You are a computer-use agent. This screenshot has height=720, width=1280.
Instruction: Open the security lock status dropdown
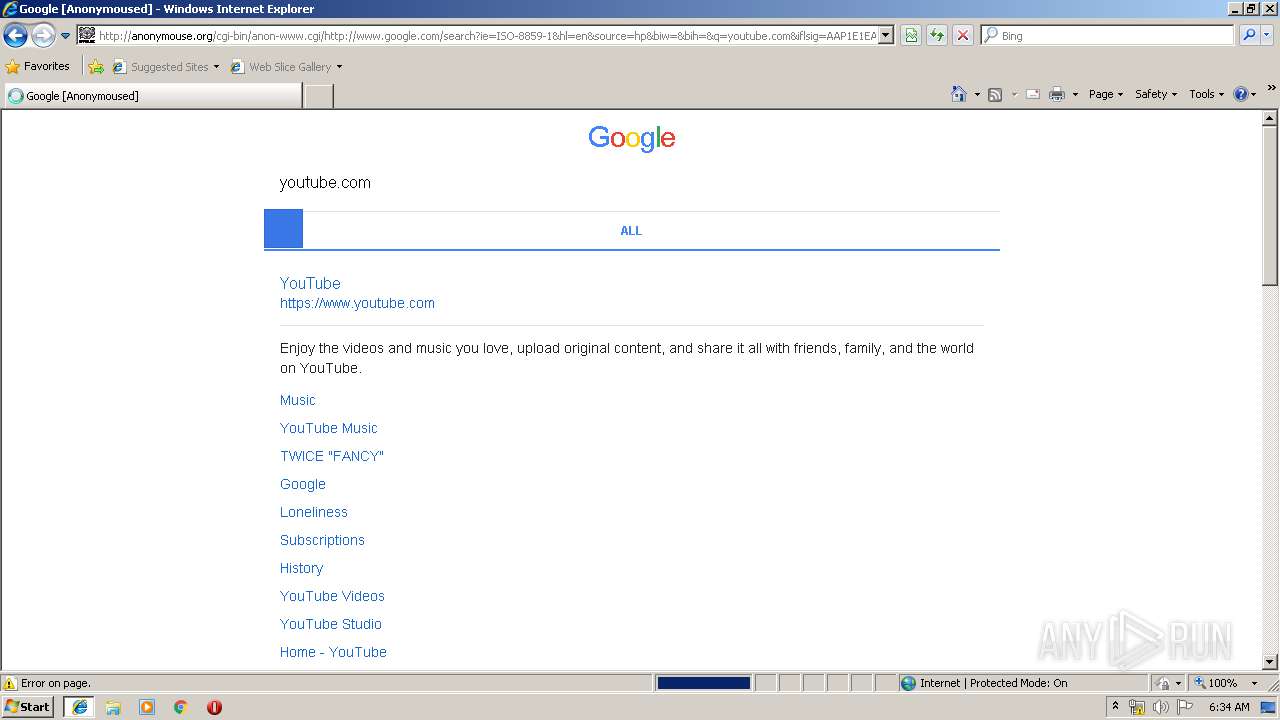[x=1169, y=683]
